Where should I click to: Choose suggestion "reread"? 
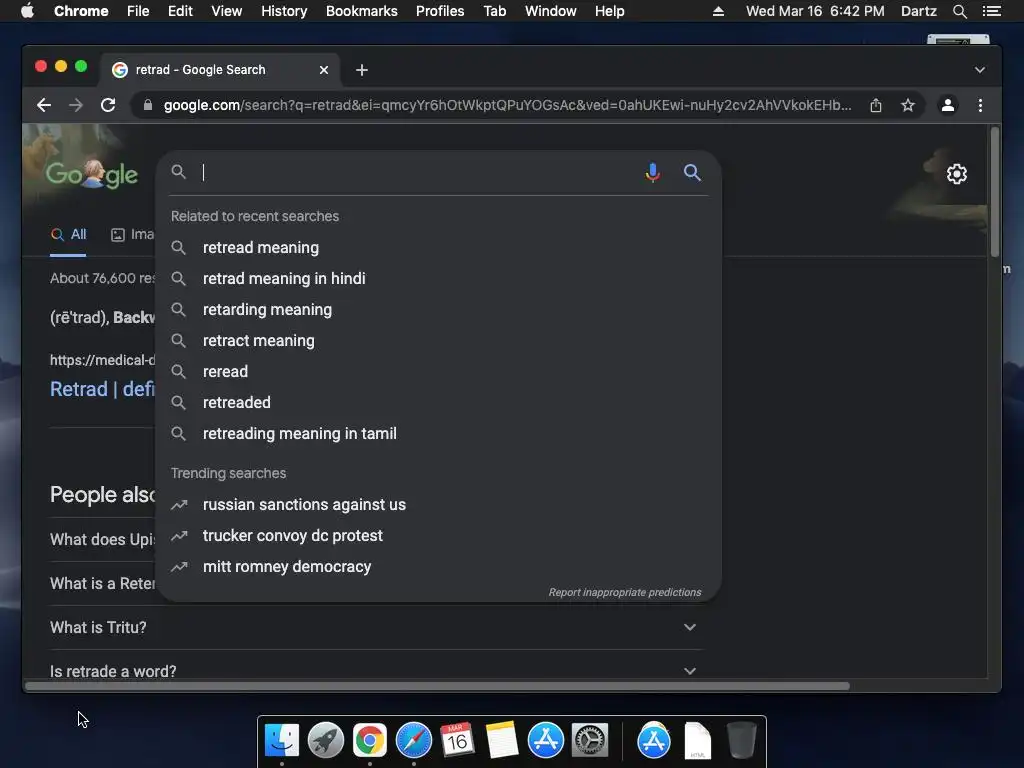439,372
